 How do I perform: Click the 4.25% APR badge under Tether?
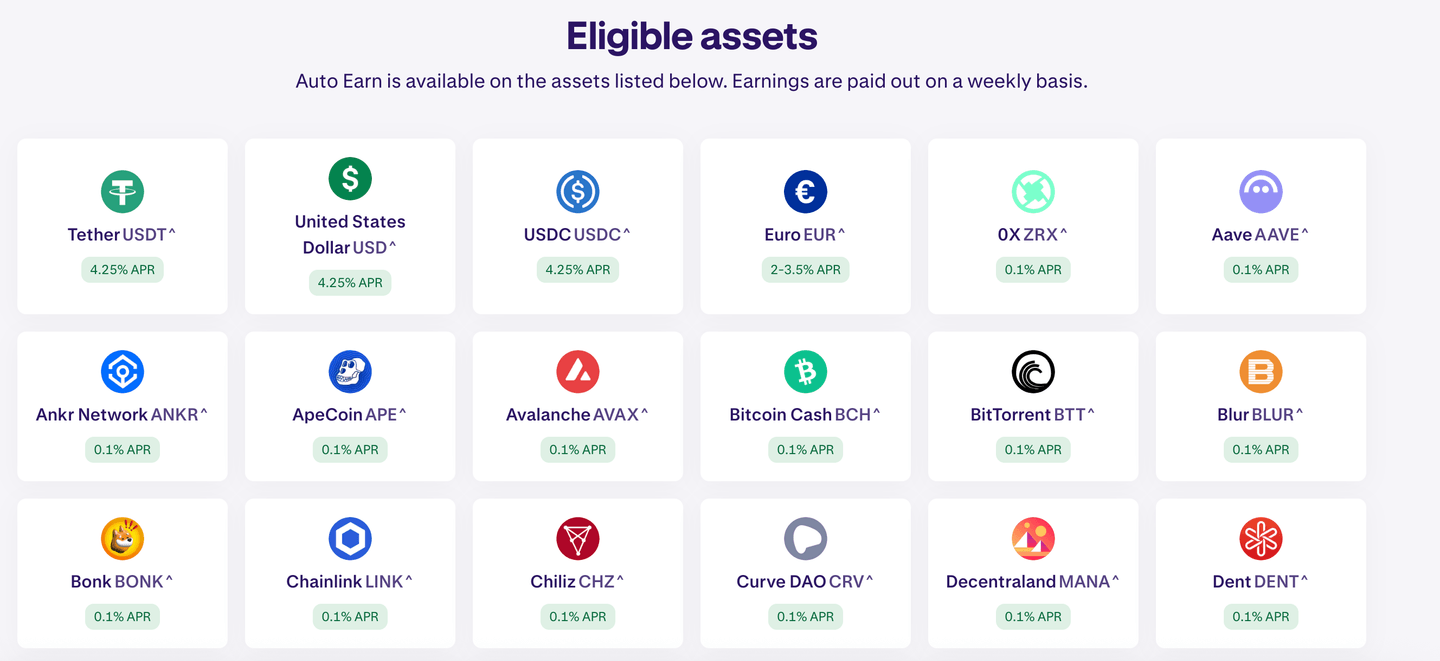pyautogui.click(x=122, y=270)
